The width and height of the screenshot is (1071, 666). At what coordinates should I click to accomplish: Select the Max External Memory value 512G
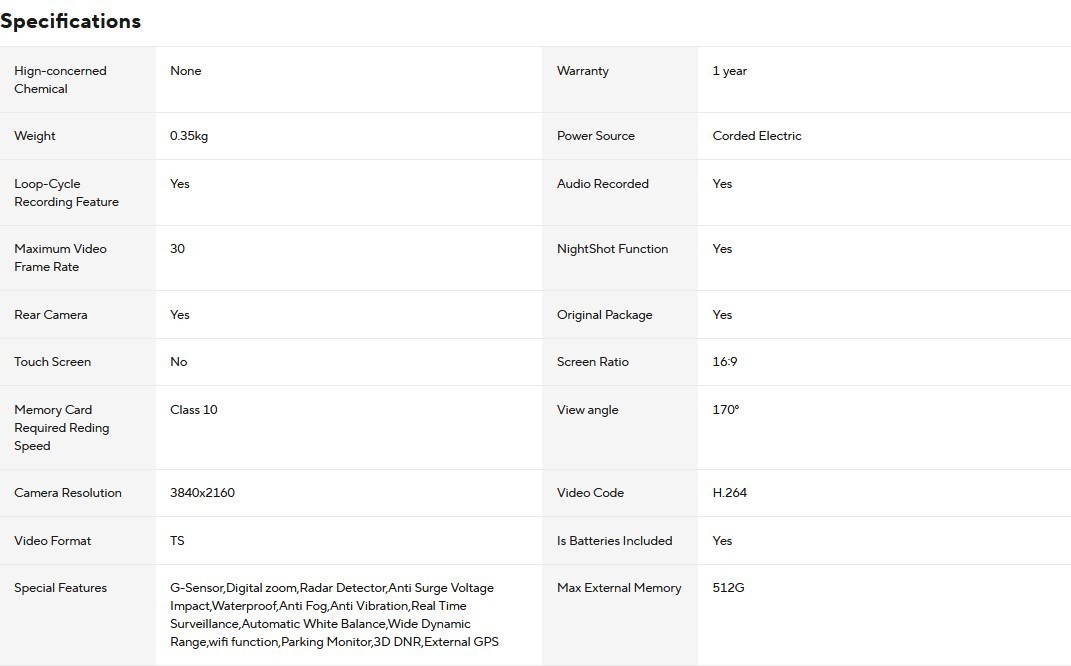pos(729,588)
